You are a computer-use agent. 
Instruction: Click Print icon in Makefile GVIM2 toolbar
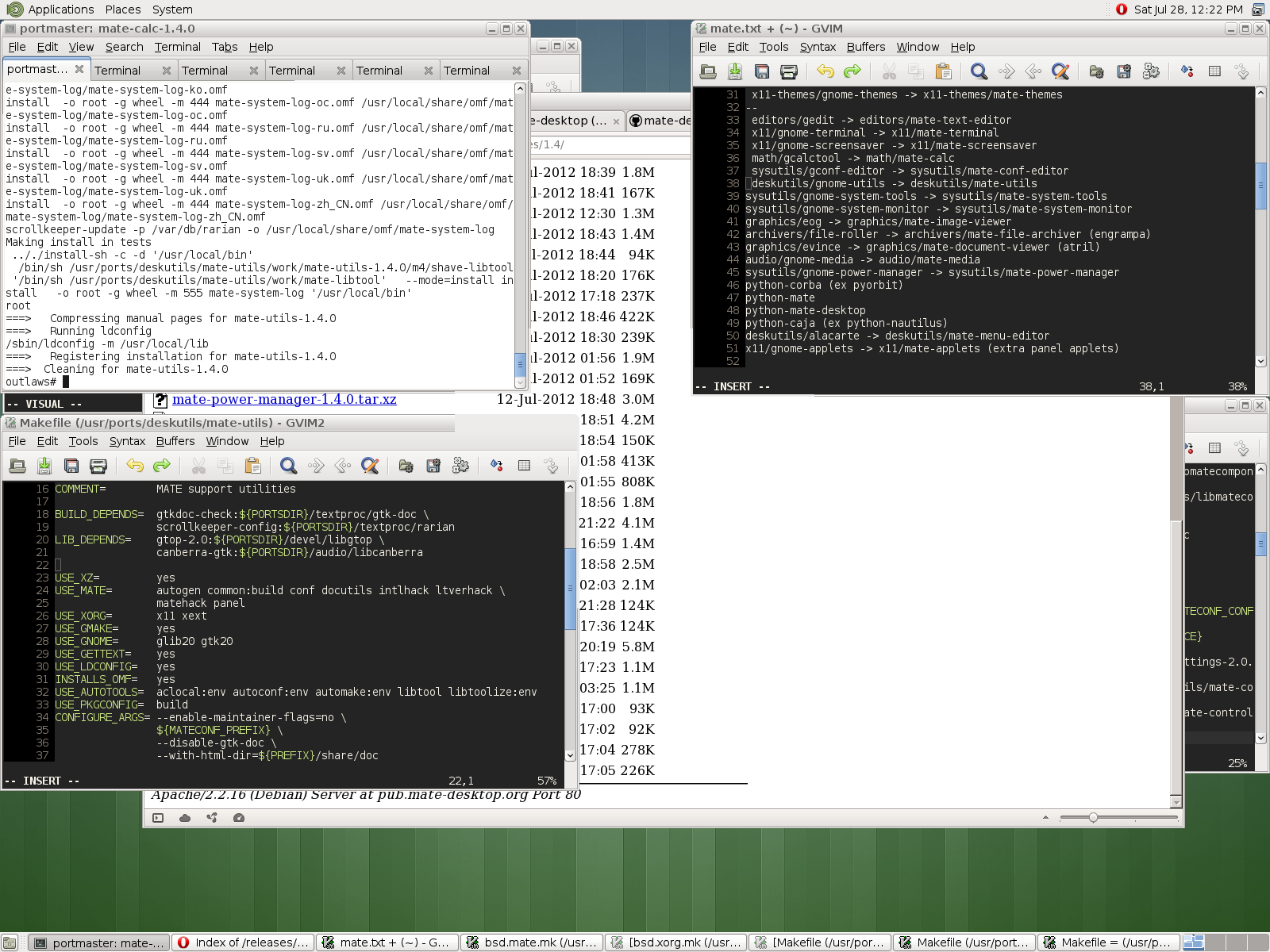point(98,466)
